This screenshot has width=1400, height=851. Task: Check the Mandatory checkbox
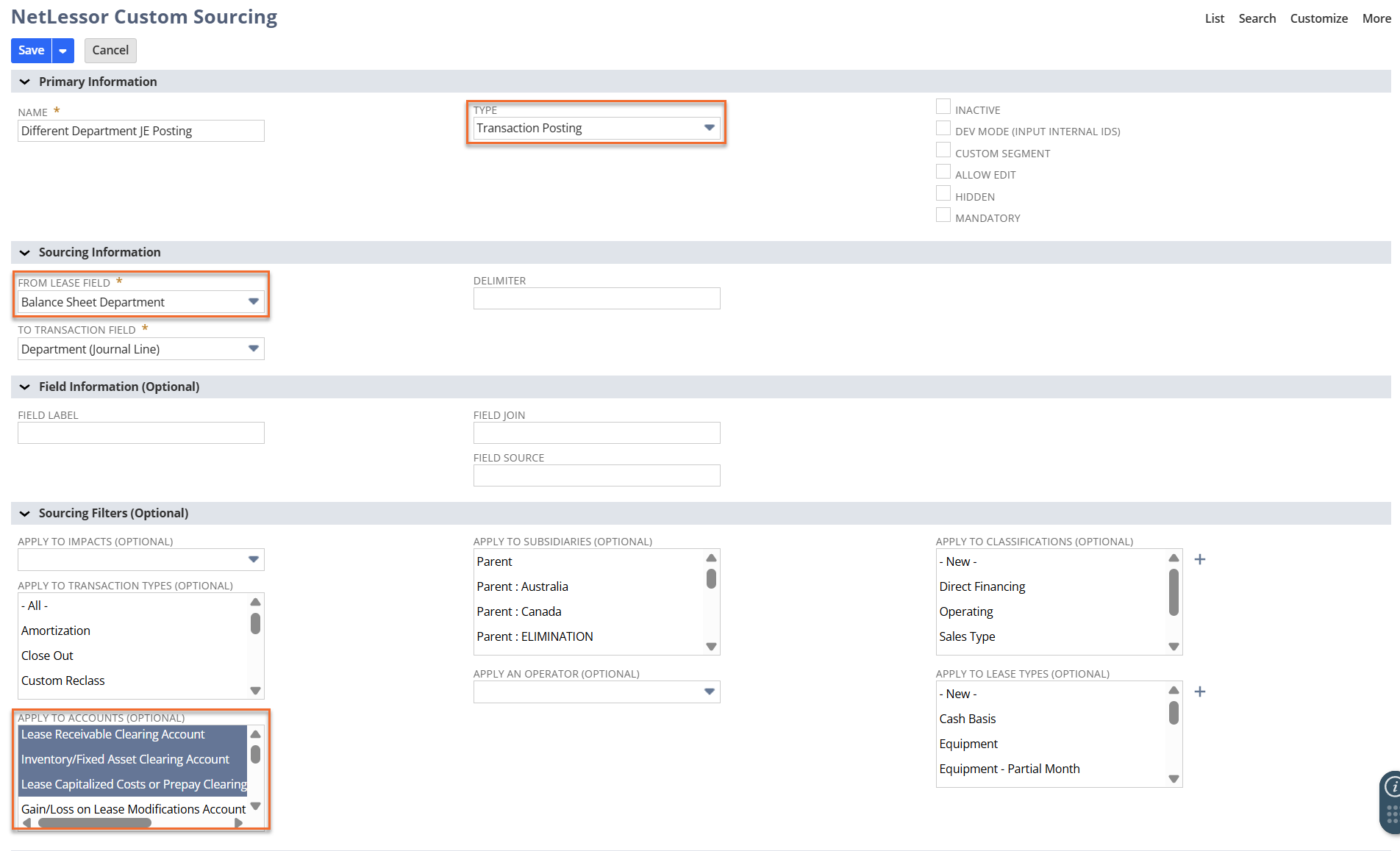tap(943, 215)
